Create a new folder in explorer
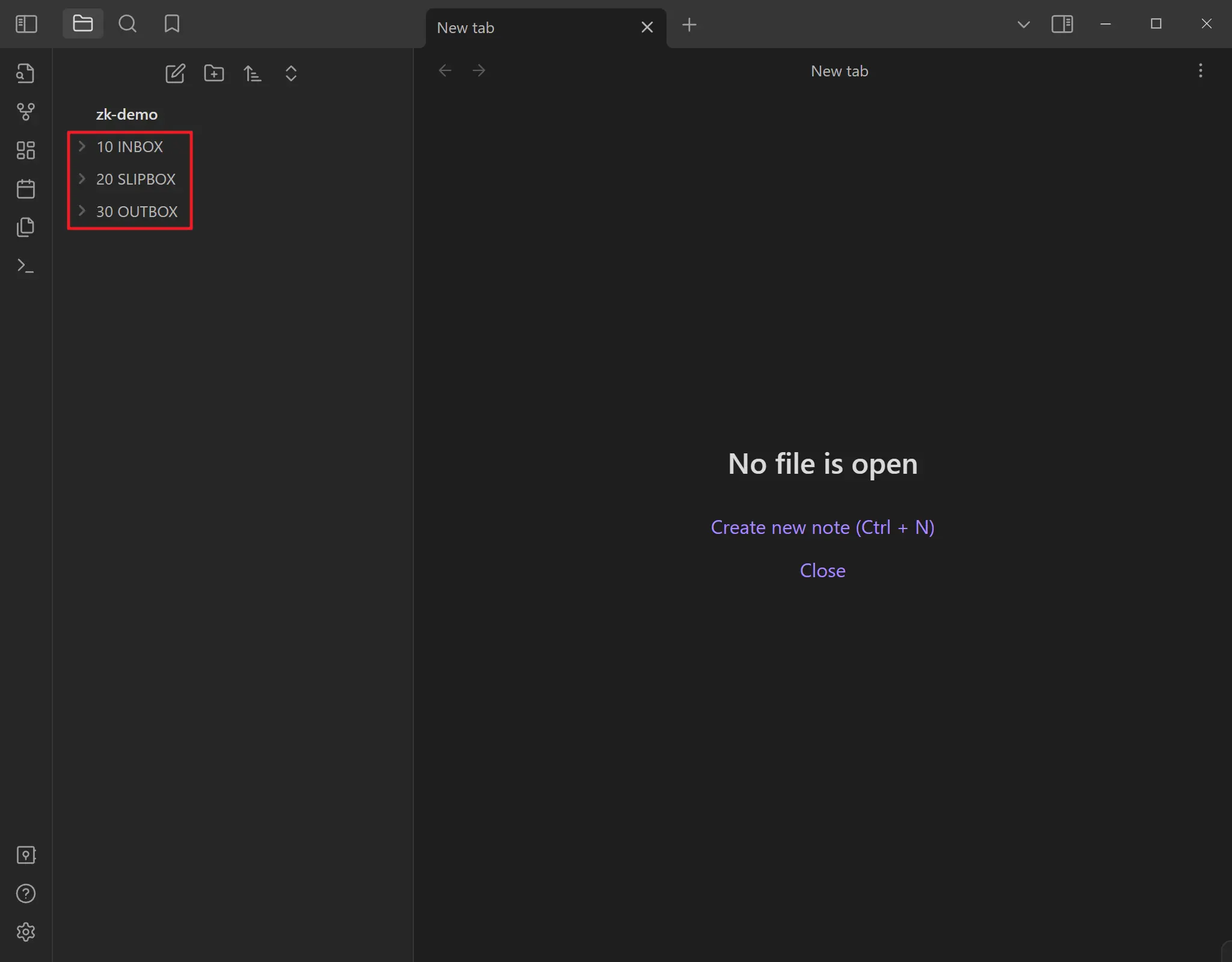The width and height of the screenshot is (1232, 962). click(x=214, y=73)
